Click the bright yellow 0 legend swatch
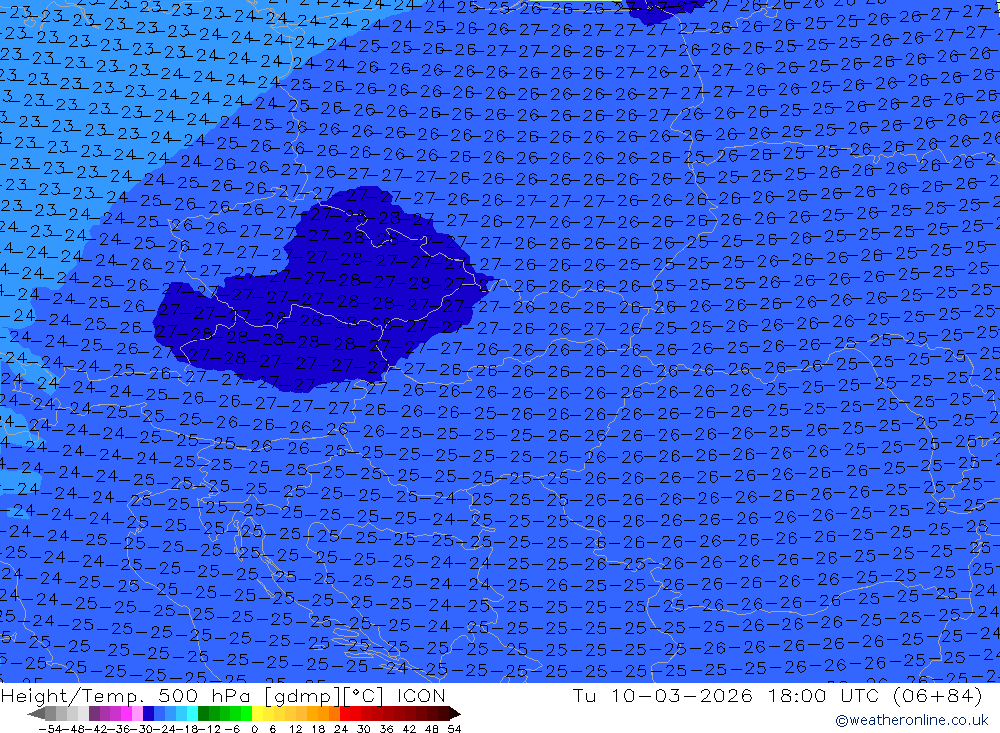1000x733 pixels. (x=257, y=713)
